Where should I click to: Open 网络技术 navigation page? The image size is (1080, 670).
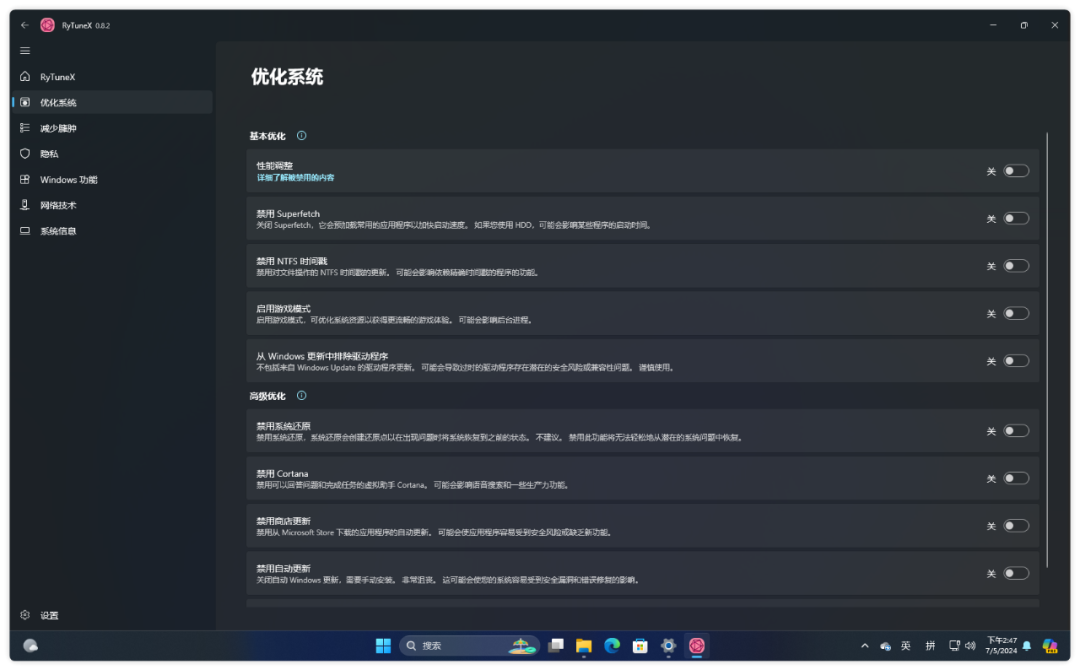point(112,205)
